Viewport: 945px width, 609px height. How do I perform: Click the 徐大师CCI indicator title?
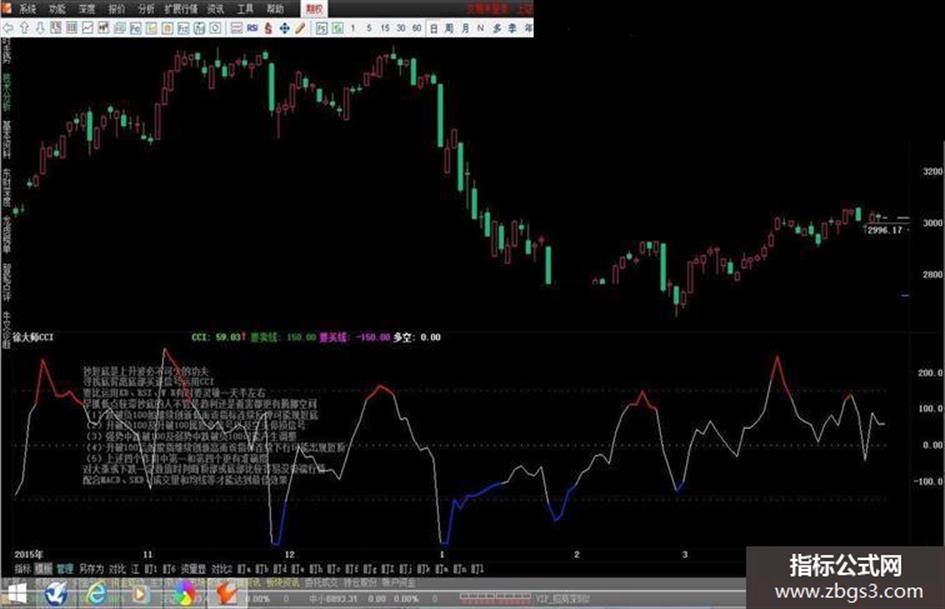click(33, 337)
